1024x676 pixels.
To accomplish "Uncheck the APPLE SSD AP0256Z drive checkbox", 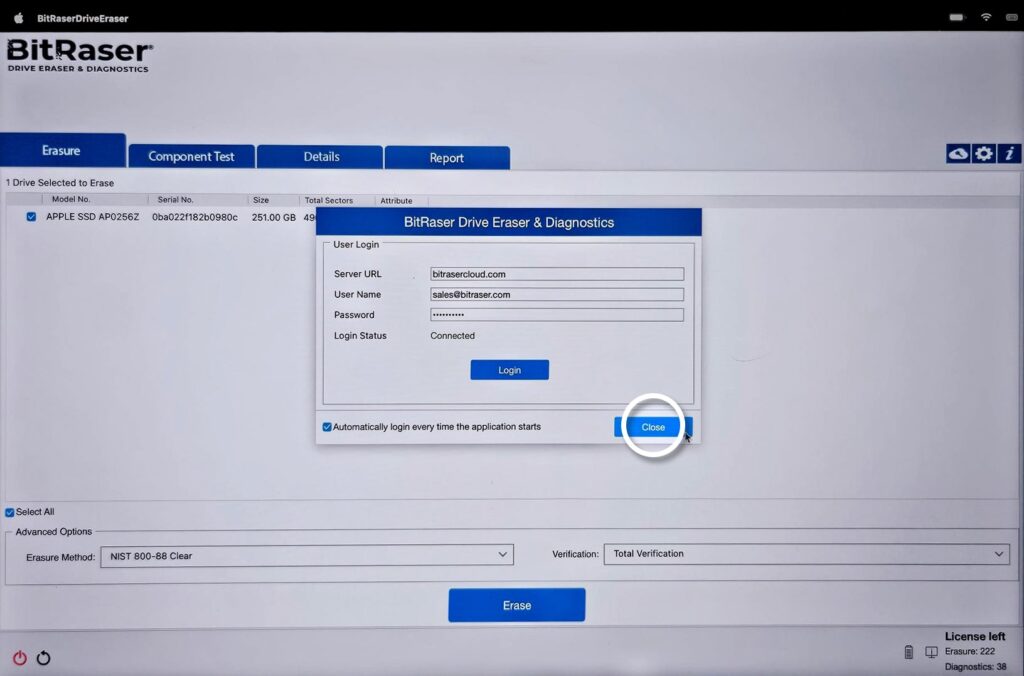I will click(x=31, y=217).
